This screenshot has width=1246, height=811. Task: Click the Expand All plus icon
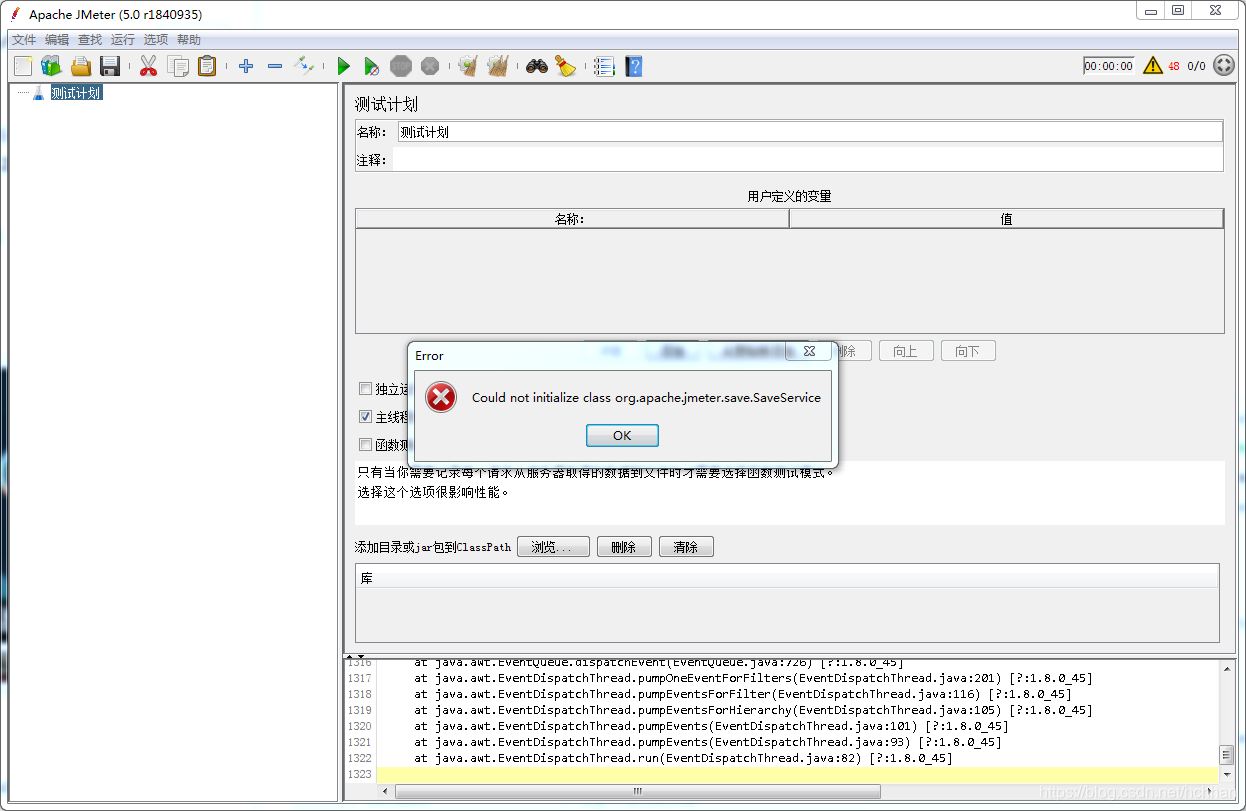(x=246, y=66)
